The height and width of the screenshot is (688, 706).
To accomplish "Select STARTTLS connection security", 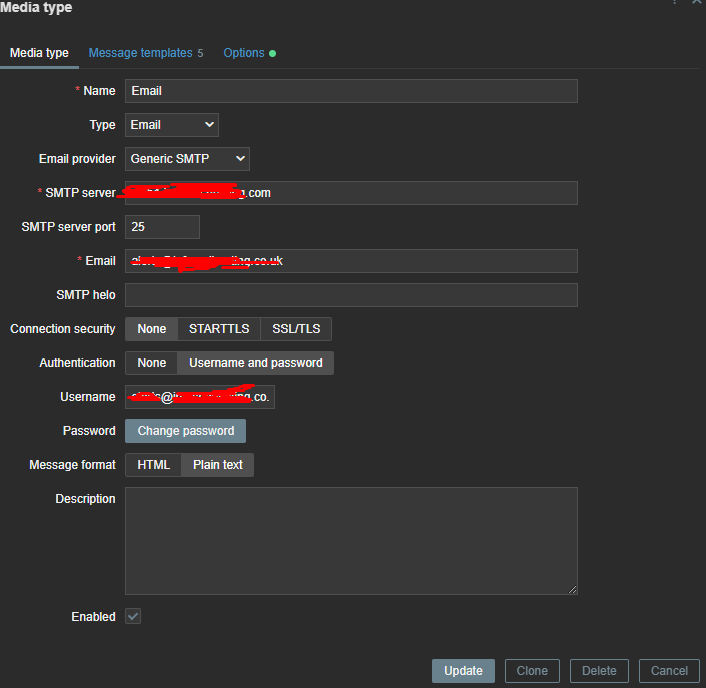I will pos(219,329).
